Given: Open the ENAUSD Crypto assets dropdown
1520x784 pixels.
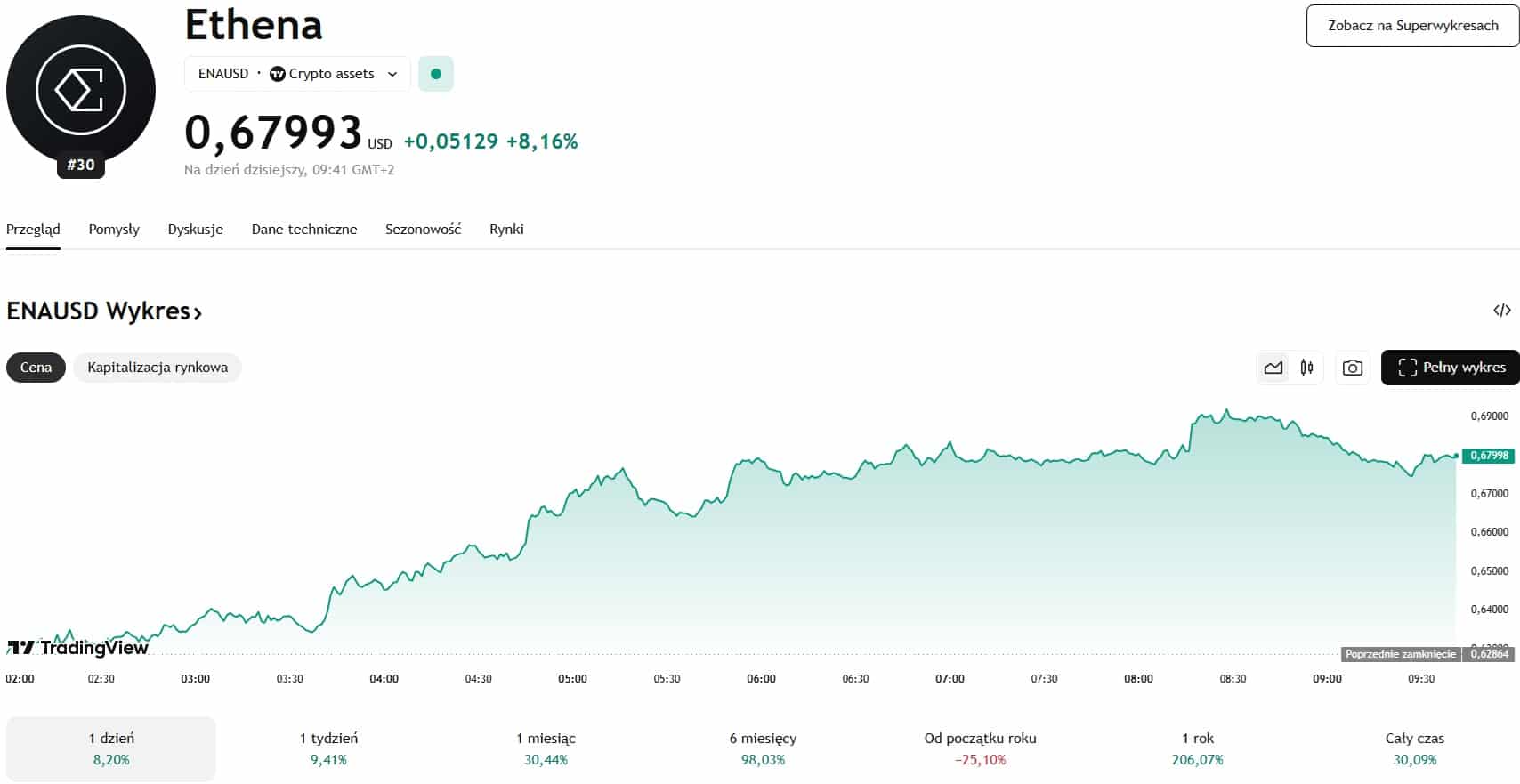Looking at the screenshot, I should (297, 74).
